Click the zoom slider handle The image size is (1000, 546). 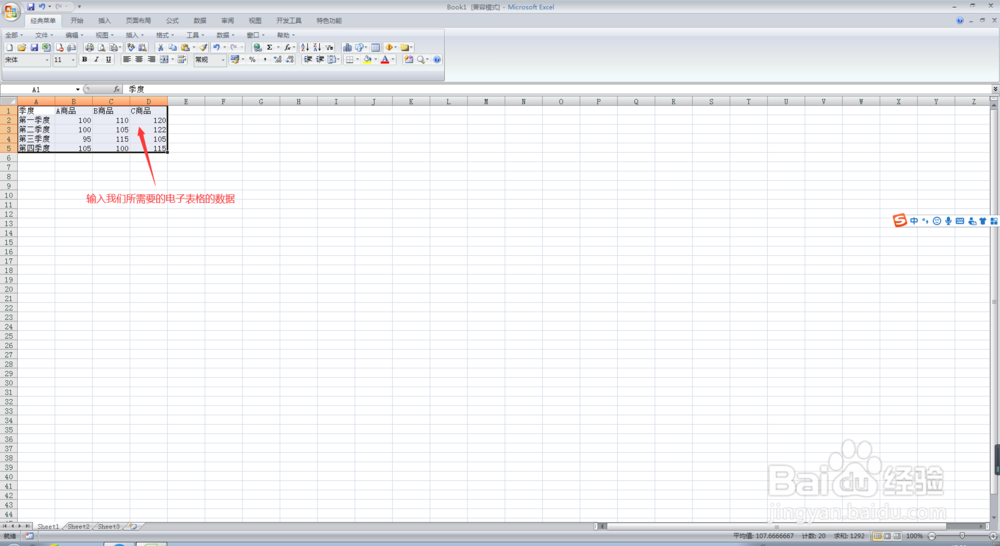pos(962,536)
